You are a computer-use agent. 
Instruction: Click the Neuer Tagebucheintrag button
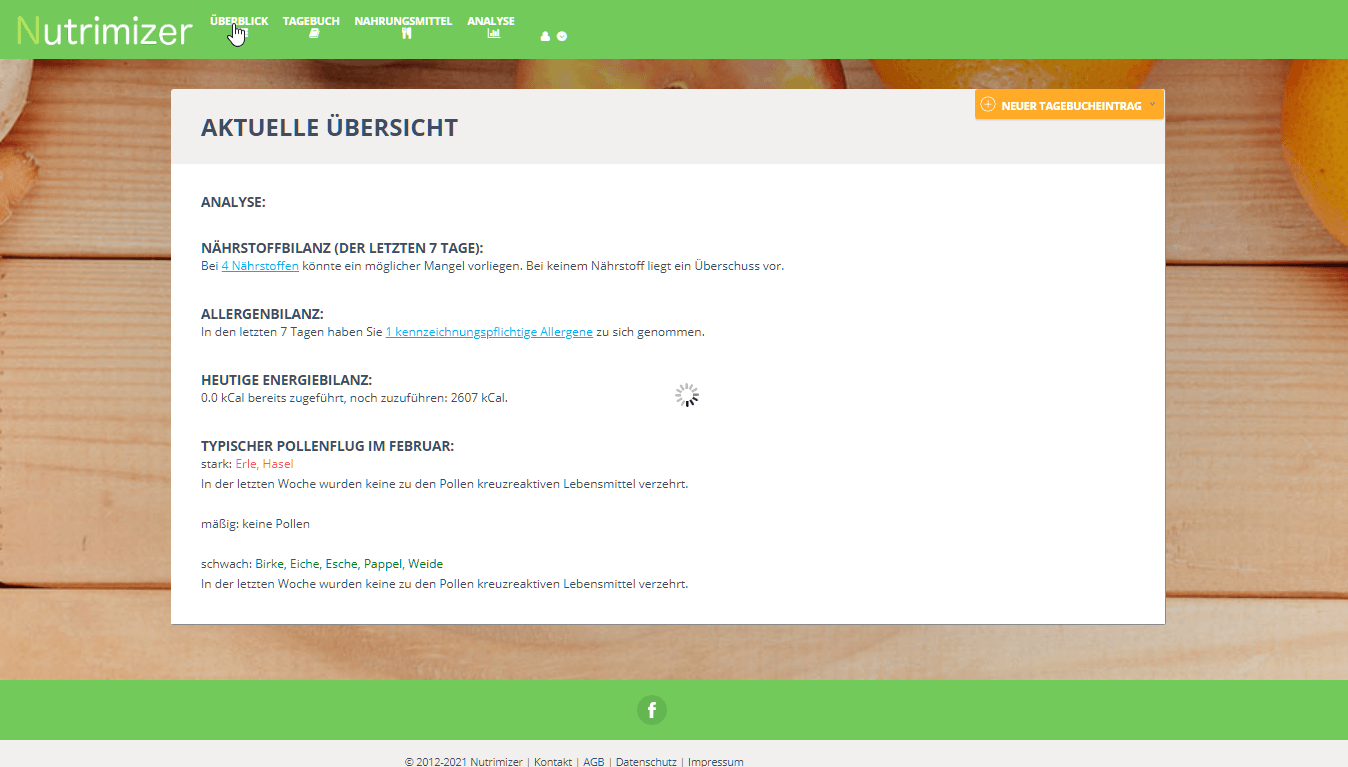1069,105
